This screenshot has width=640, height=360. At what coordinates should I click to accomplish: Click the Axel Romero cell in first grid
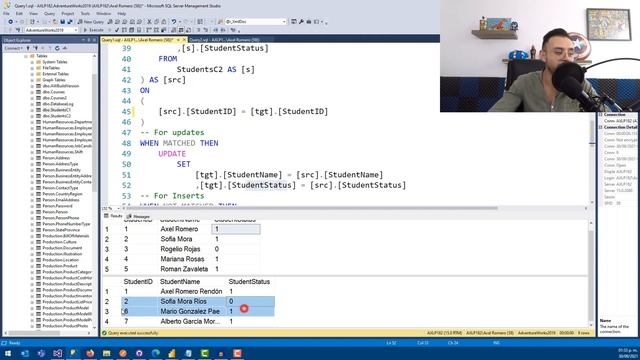[179, 229]
